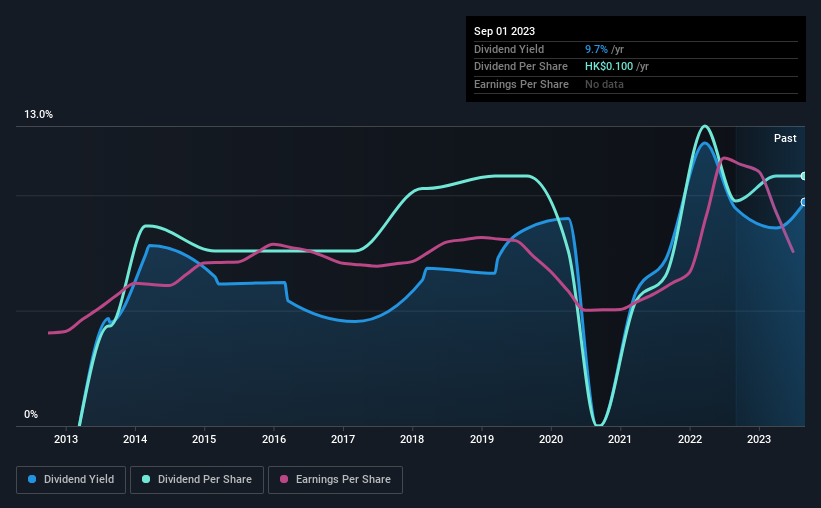Click the Sep 01 2023 tooltip date
Screen dimensions: 821x508
point(504,31)
